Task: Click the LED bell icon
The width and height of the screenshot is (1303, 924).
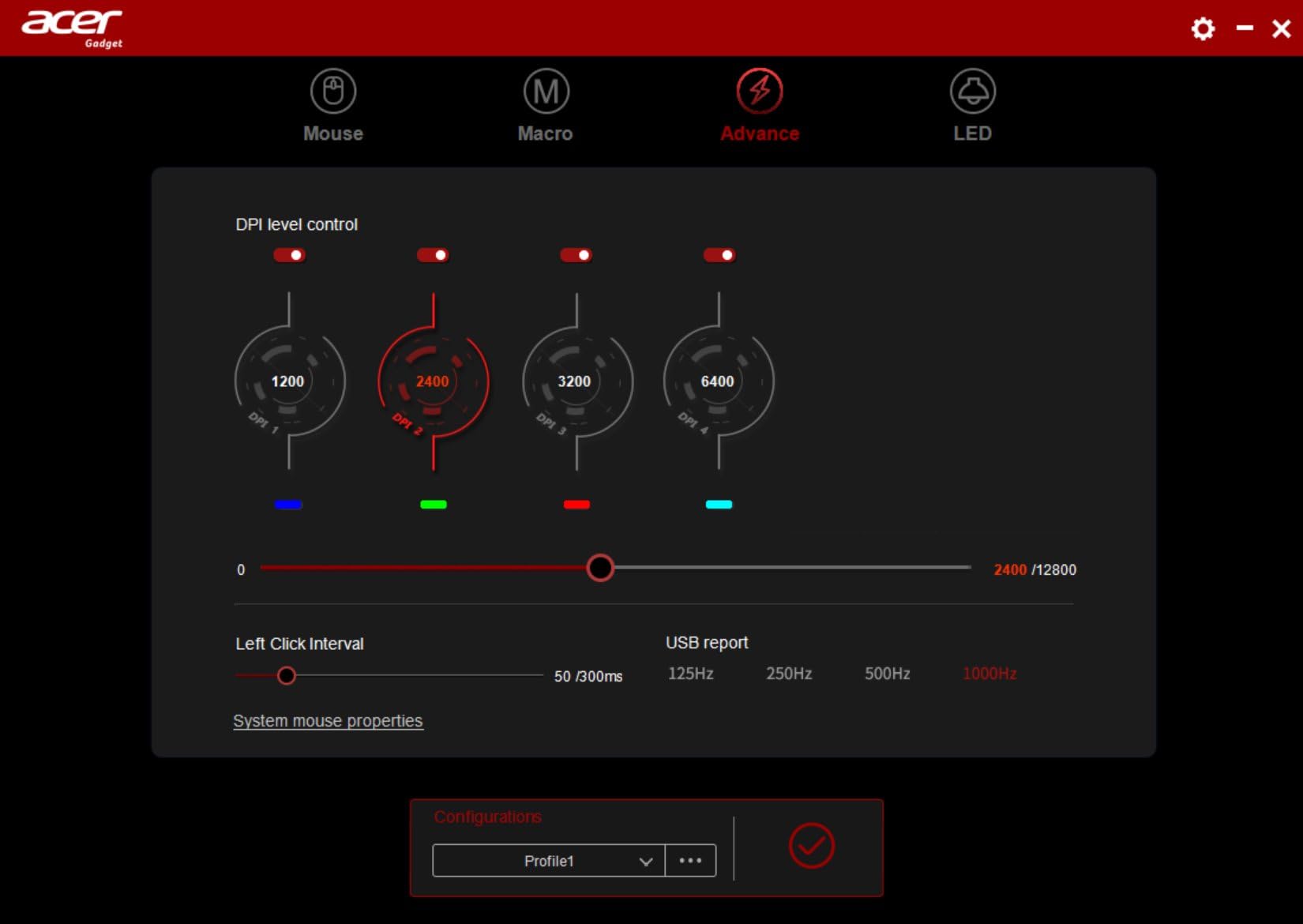Action: (973, 91)
